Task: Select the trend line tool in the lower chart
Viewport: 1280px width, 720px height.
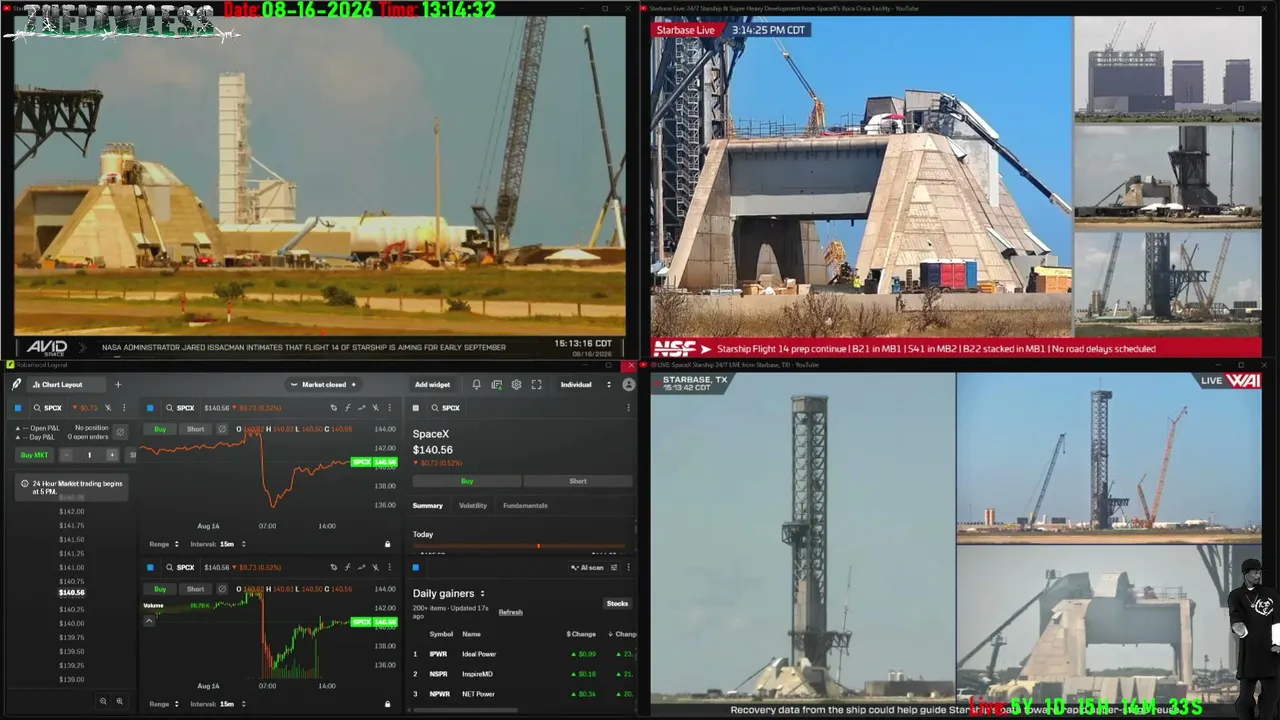Action: [x=361, y=567]
